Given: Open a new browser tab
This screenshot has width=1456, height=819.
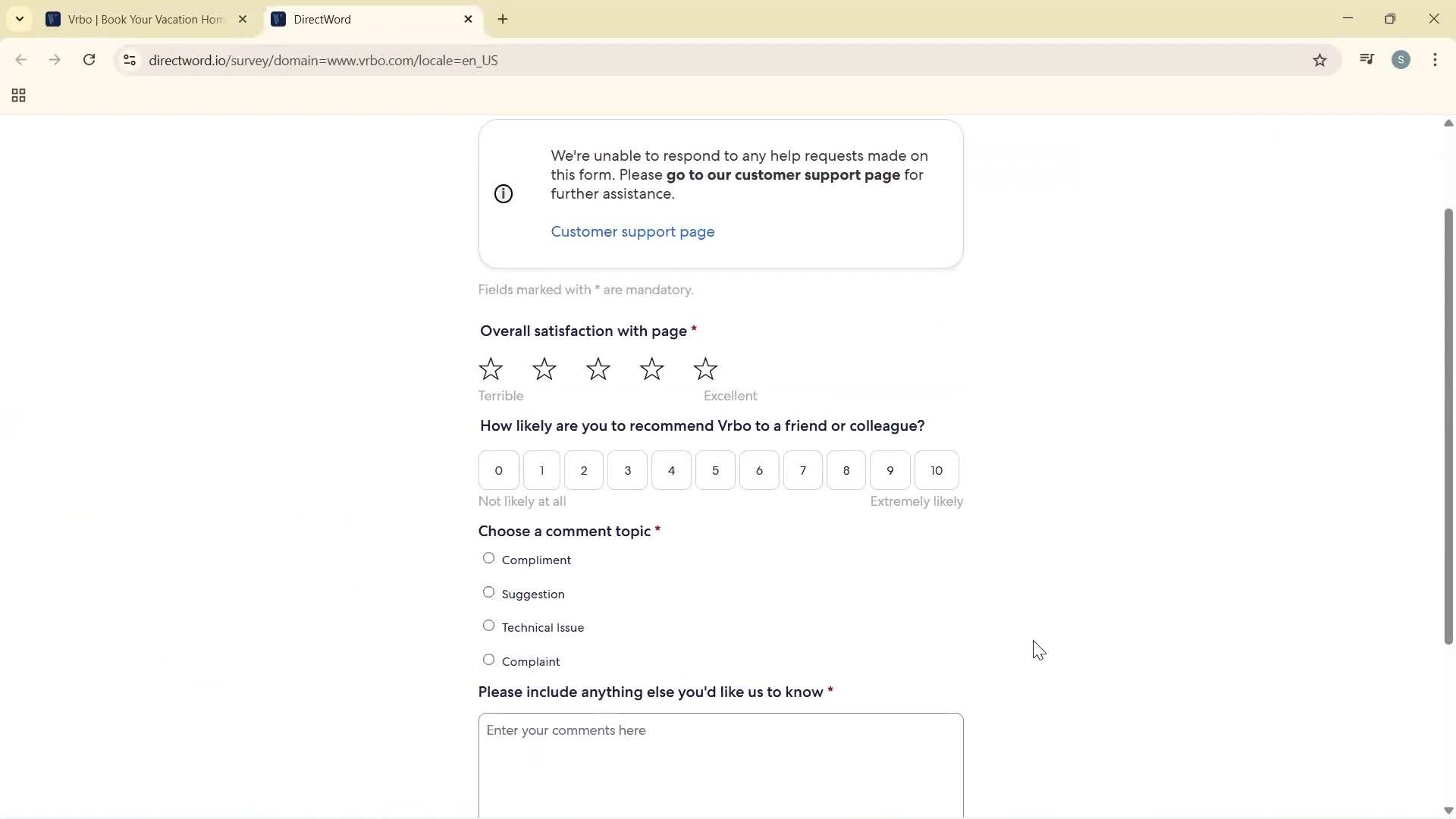Looking at the screenshot, I should (x=503, y=19).
